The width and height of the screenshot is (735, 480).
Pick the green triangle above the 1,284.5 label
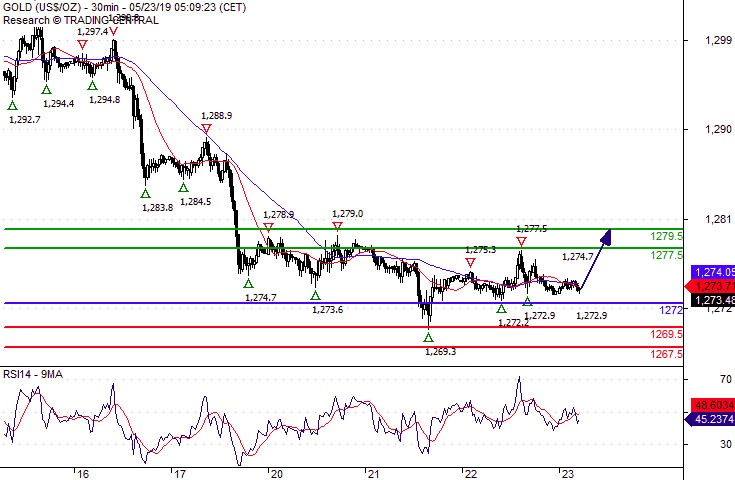(x=183, y=188)
